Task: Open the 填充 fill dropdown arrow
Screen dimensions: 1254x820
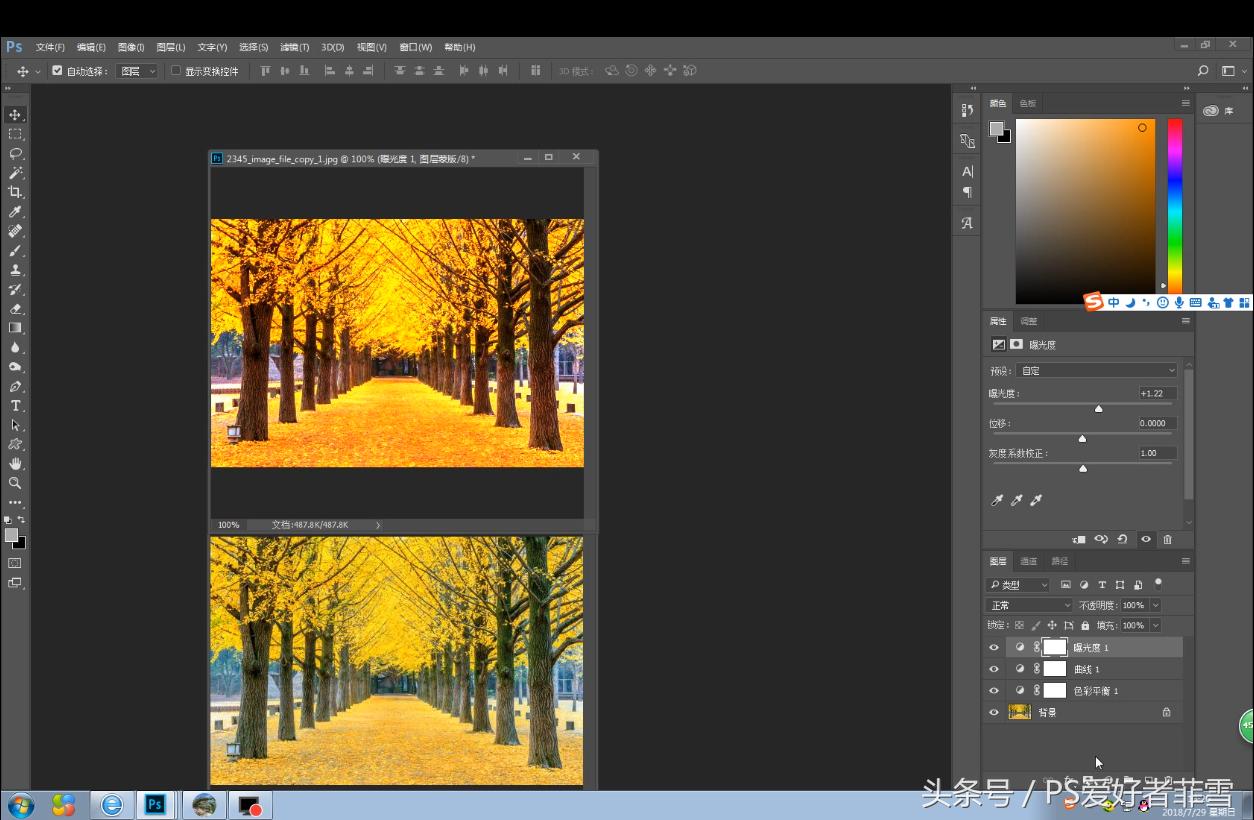Action: pyautogui.click(x=1155, y=625)
